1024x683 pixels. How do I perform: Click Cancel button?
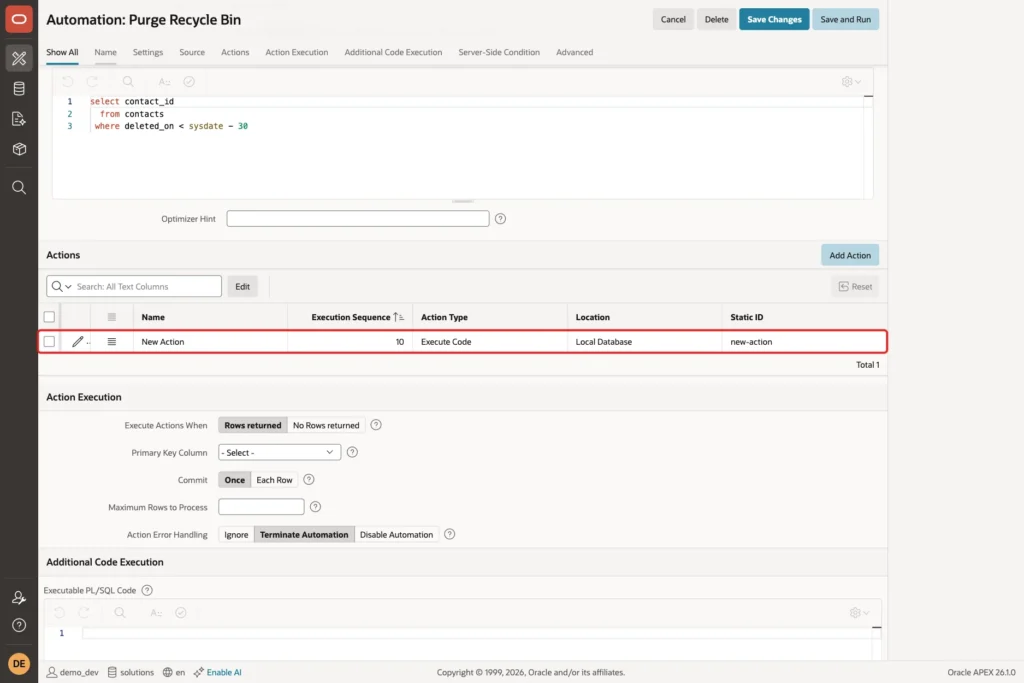point(673,20)
